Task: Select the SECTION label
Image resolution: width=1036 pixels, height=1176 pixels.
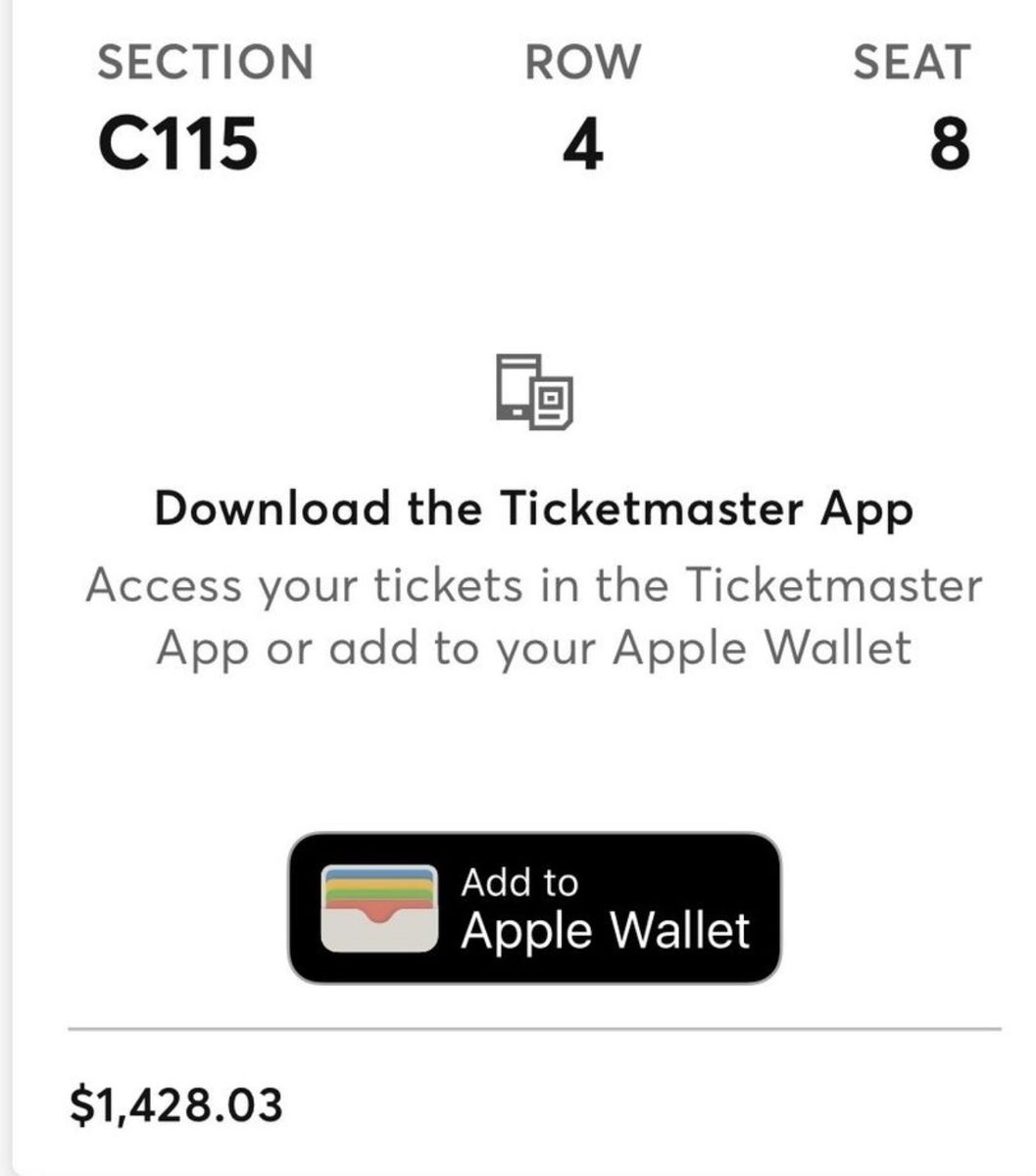Action: [x=205, y=63]
